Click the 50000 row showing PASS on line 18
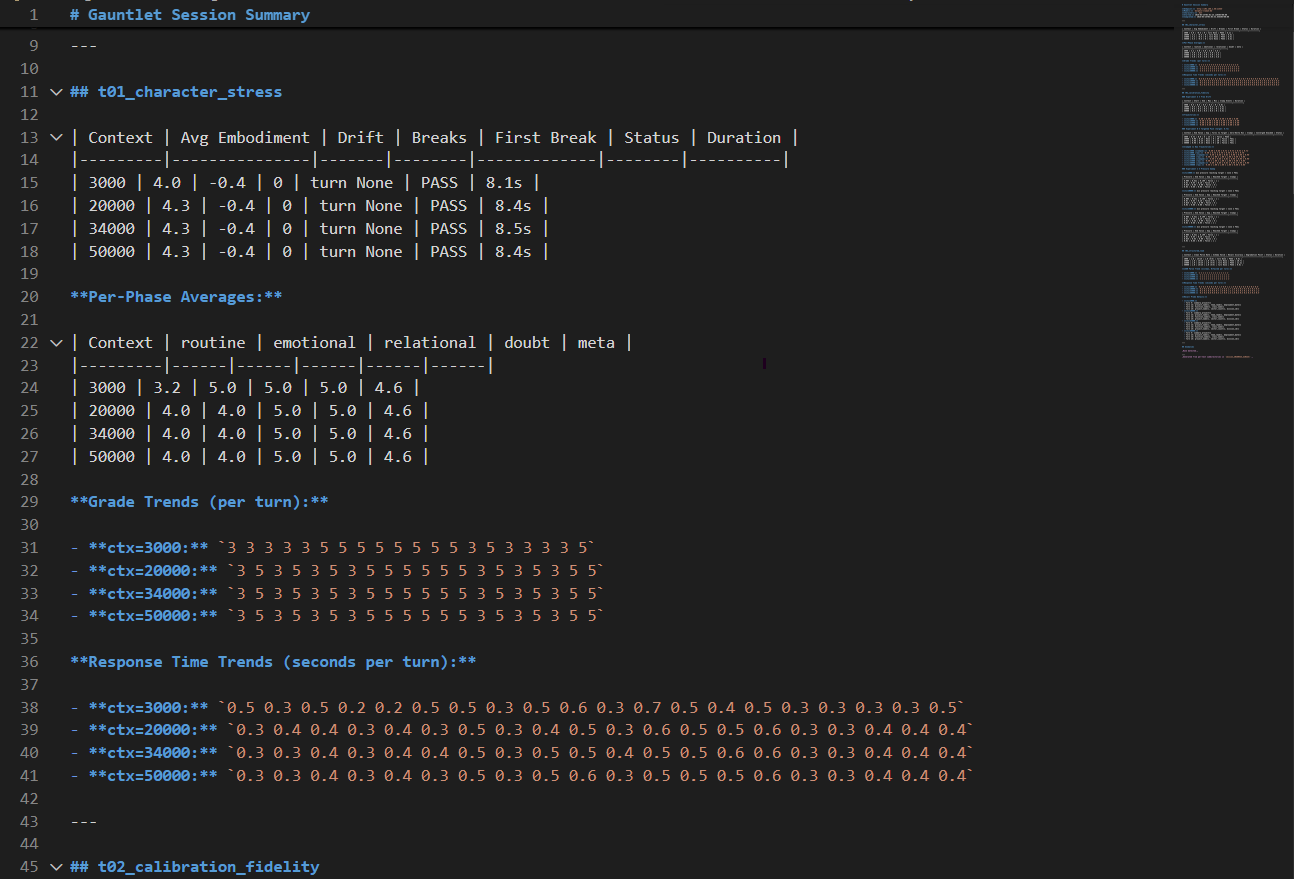Image resolution: width=1294 pixels, height=879 pixels. pyautogui.click(x=310, y=252)
